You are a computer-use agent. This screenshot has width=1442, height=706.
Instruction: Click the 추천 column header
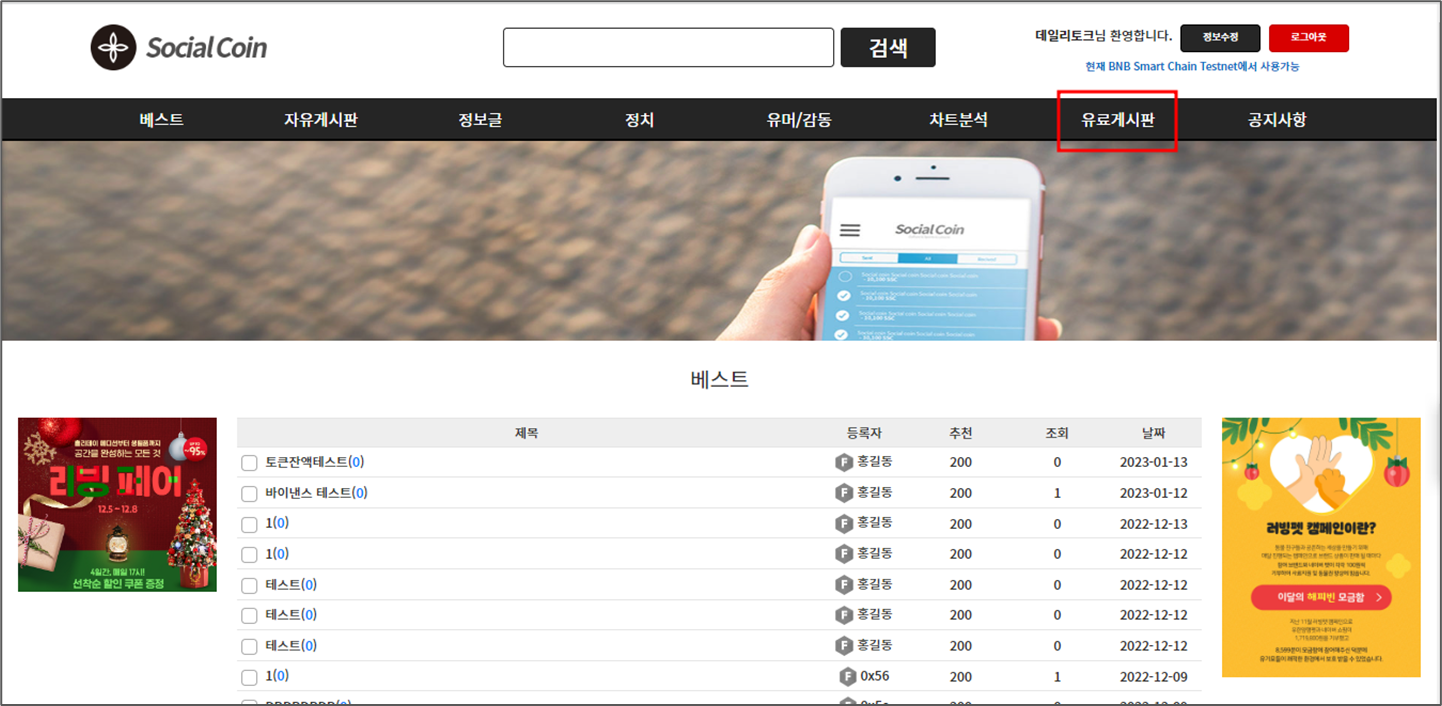click(961, 433)
